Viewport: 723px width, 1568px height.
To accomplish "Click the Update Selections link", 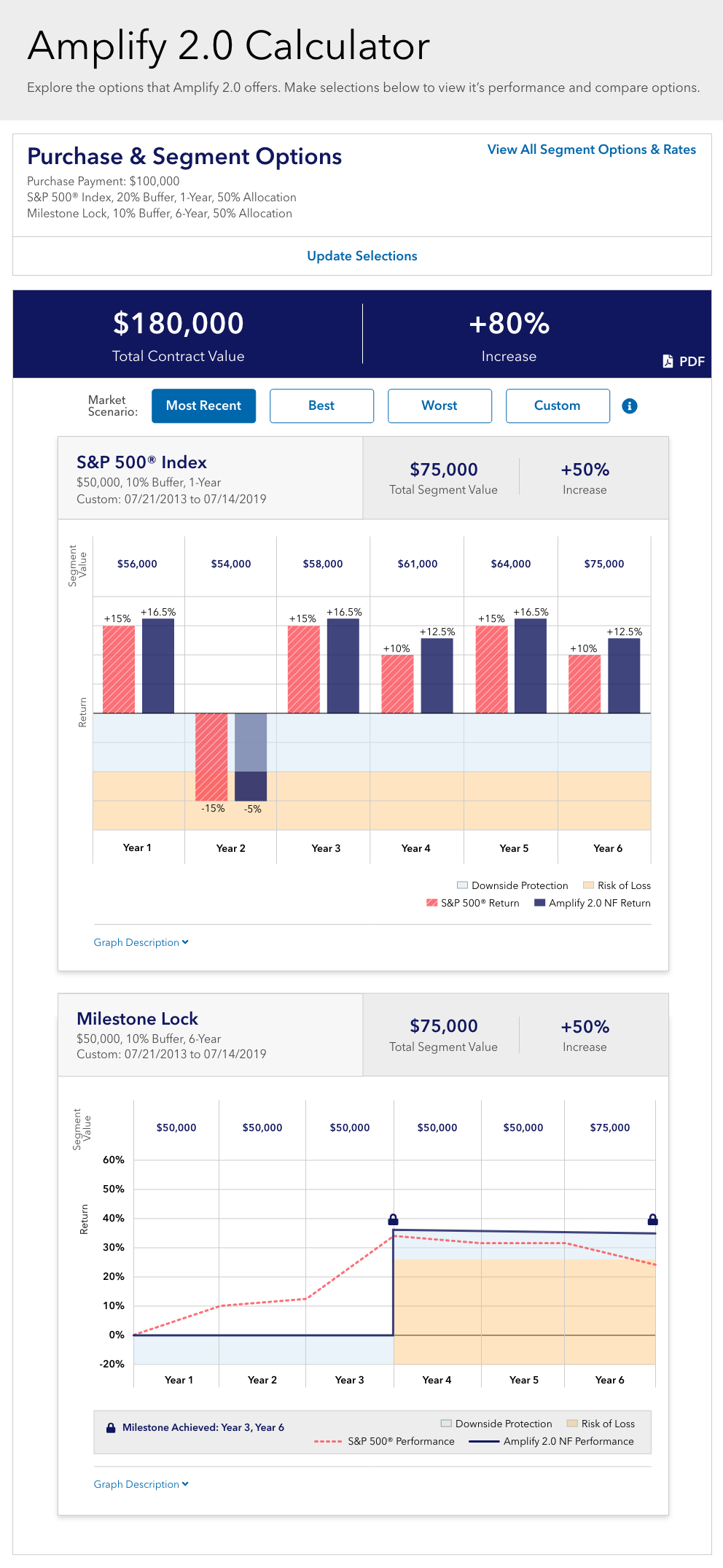I will click(x=361, y=256).
